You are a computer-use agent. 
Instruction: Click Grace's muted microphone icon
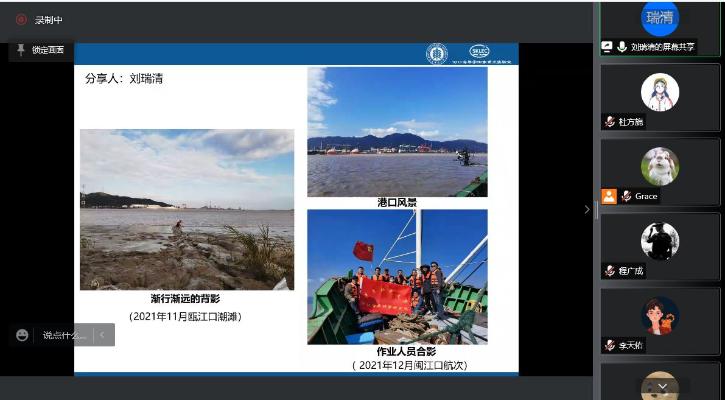[x=627, y=197]
